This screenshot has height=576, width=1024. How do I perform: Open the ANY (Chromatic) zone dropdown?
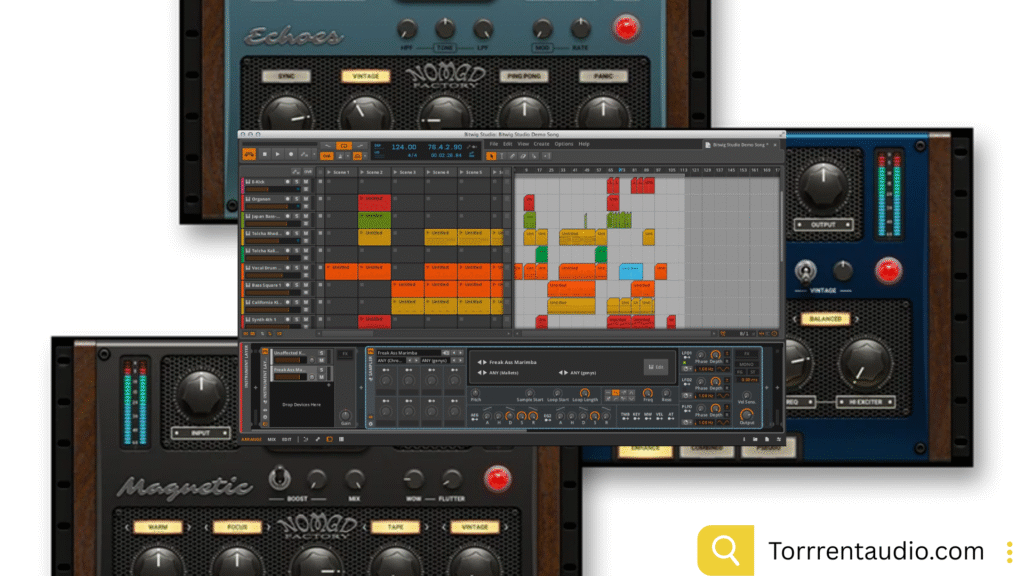point(390,360)
